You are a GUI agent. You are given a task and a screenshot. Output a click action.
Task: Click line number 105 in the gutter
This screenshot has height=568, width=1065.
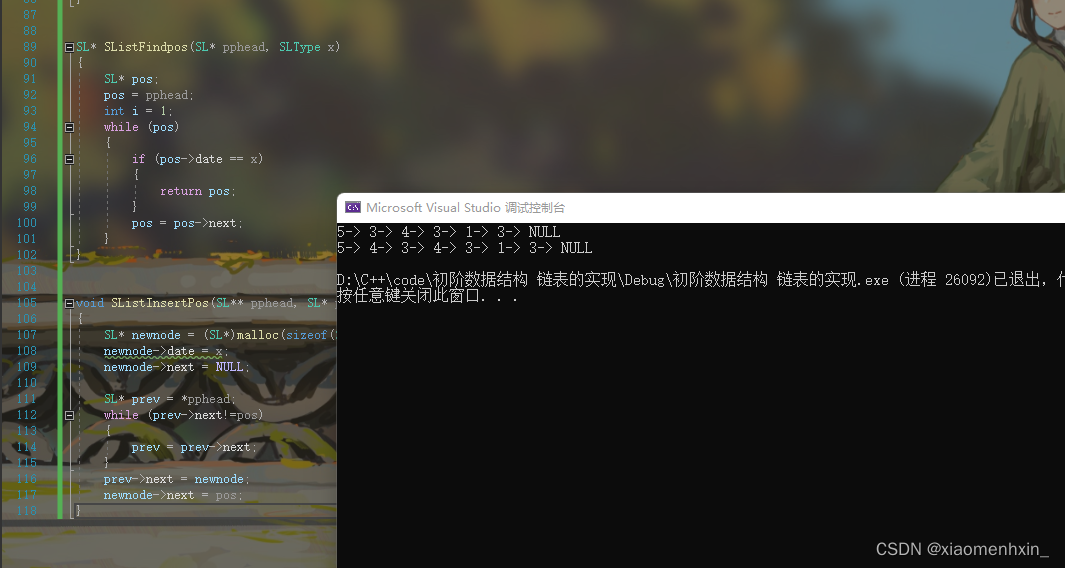click(26, 303)
